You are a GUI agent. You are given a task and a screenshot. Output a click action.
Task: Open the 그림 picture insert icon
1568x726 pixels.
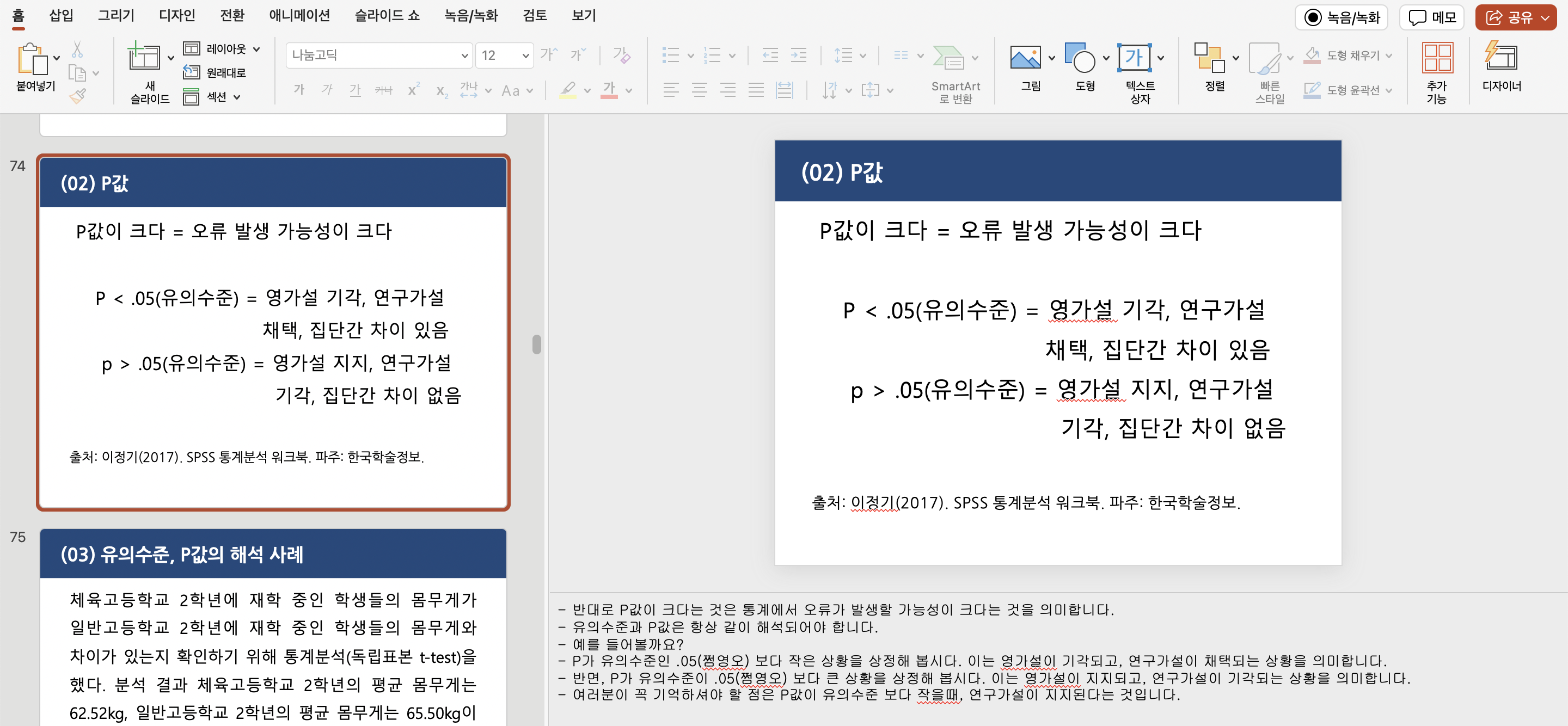[x=1025, y=58]
